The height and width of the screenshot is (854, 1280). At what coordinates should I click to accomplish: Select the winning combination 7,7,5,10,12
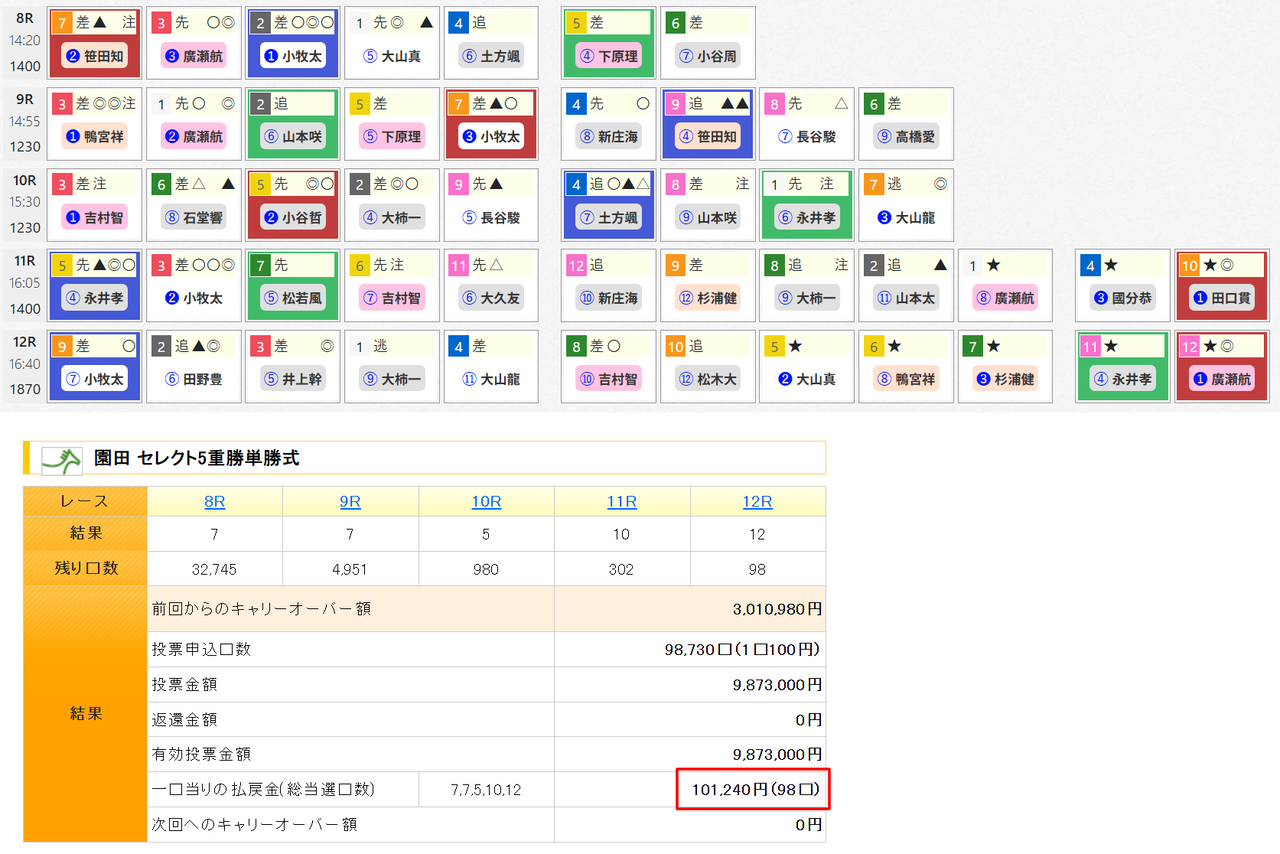(x=486, y=790)
